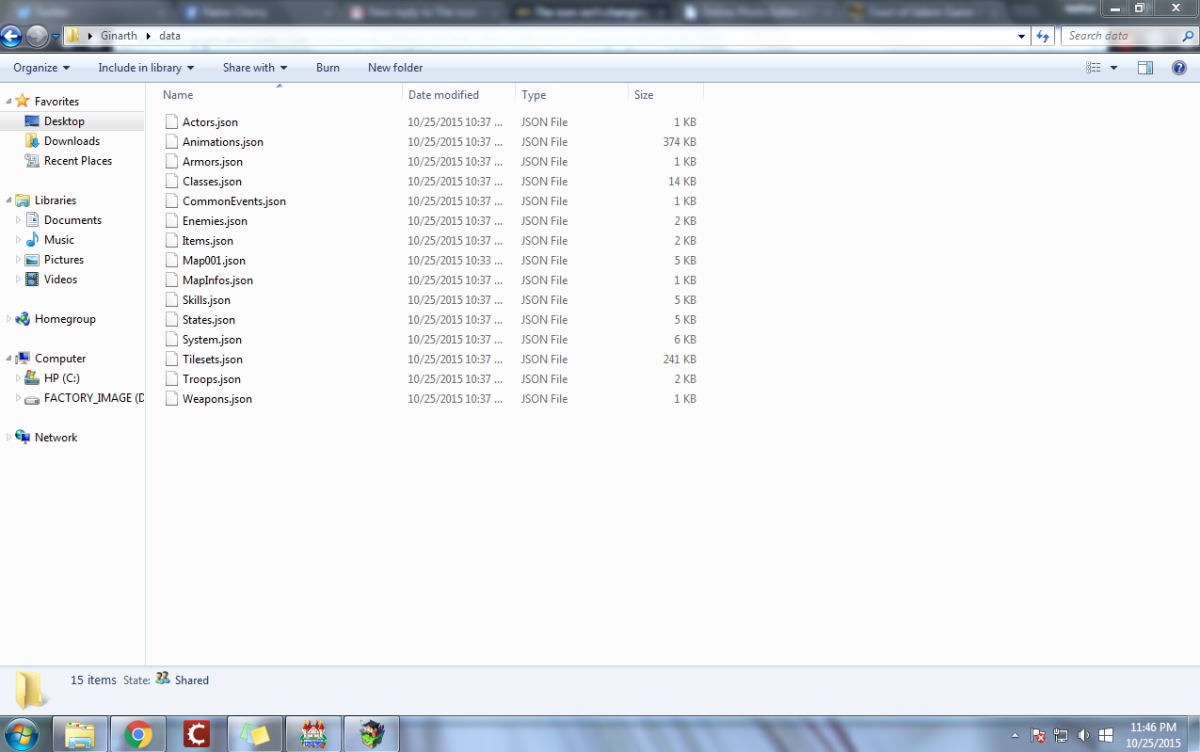Click the volume speaker tray icon
This screenshot has height=752, width=1200.
(1083, 736)
